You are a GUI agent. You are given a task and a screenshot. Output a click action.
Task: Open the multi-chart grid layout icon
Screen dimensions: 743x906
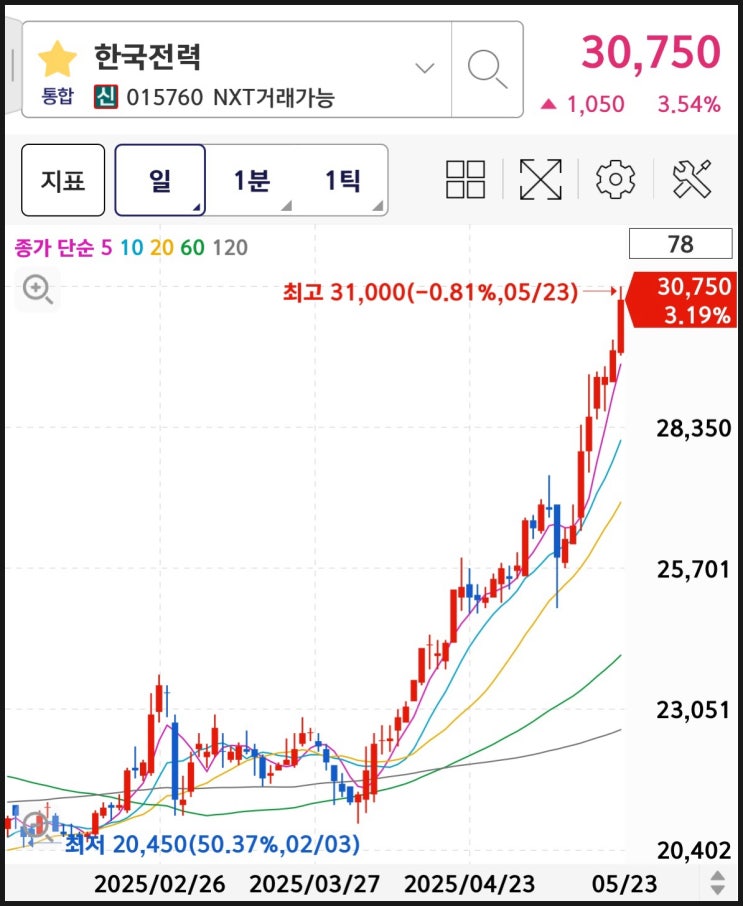click(466, 179)
